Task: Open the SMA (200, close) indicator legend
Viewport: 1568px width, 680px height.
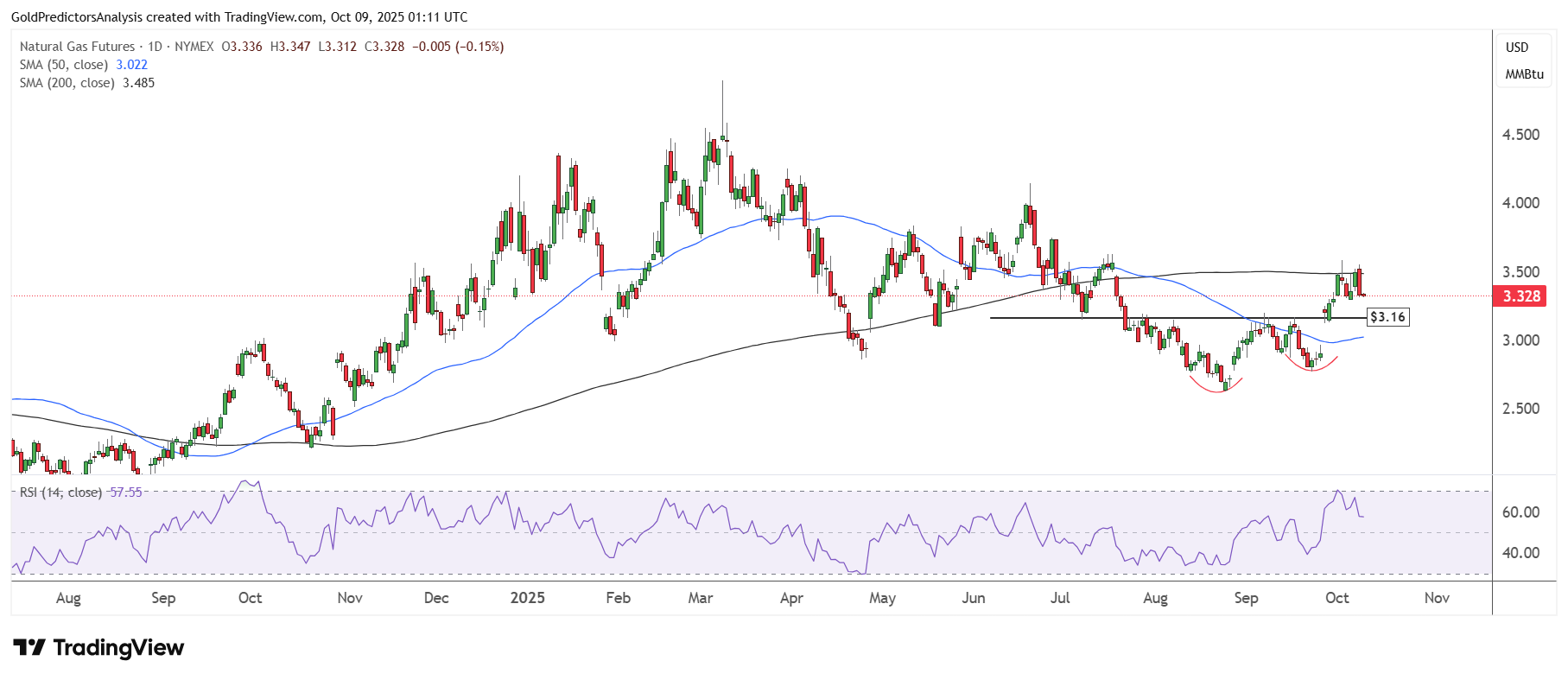Action: pyautogui.click(x=67, y=83)
